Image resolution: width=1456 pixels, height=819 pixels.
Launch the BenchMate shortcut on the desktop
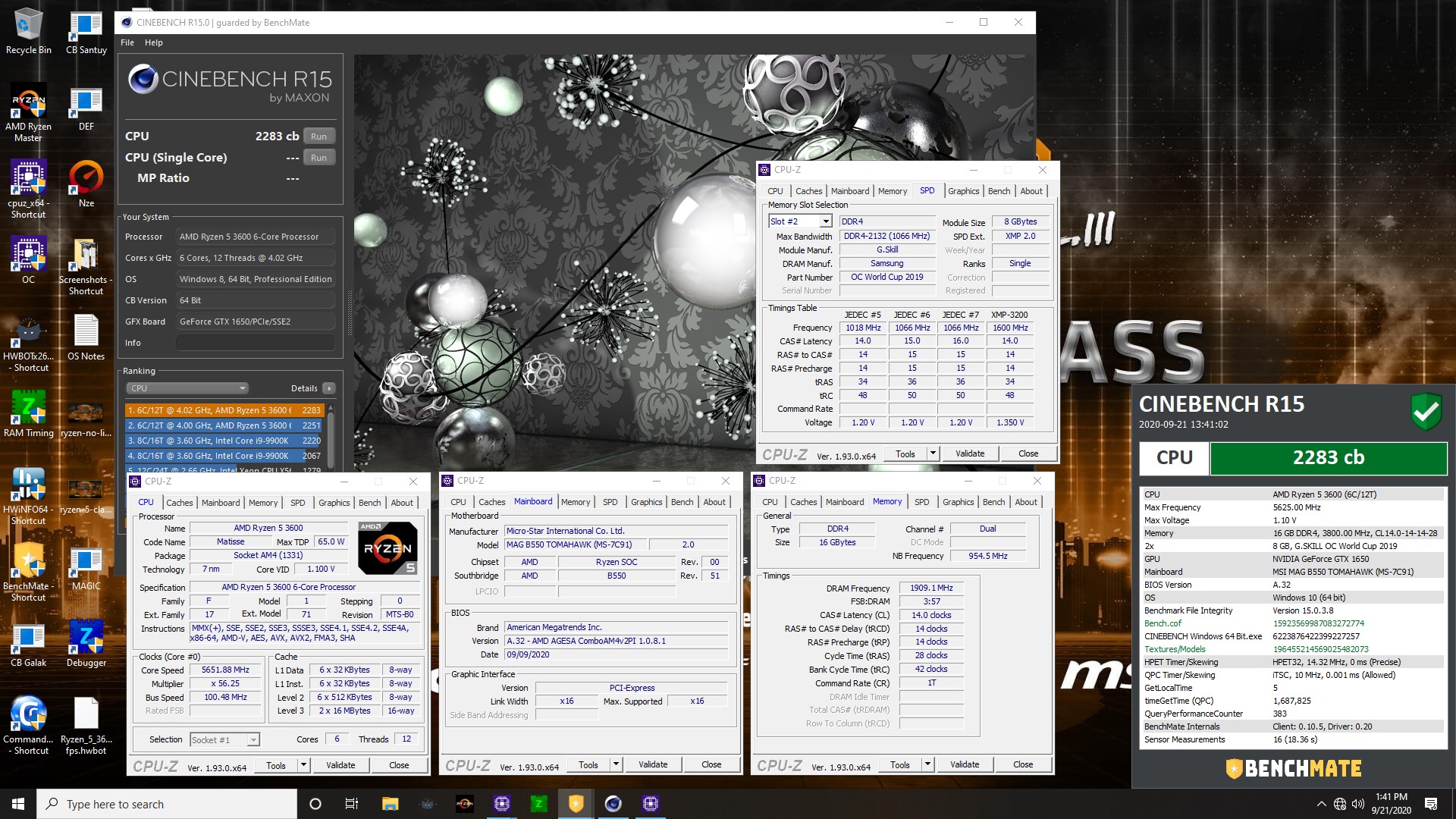pyautogui.click(x=29, y=573)
